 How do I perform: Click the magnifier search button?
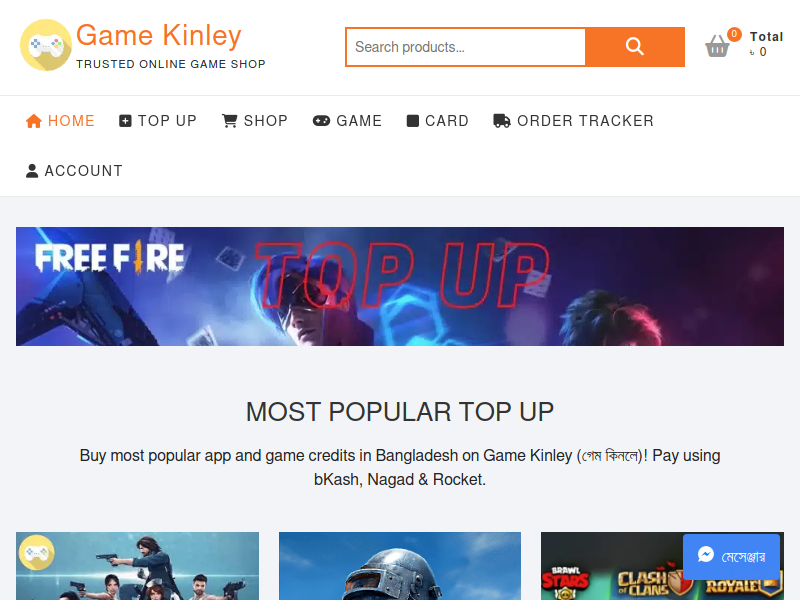[635, 47]
